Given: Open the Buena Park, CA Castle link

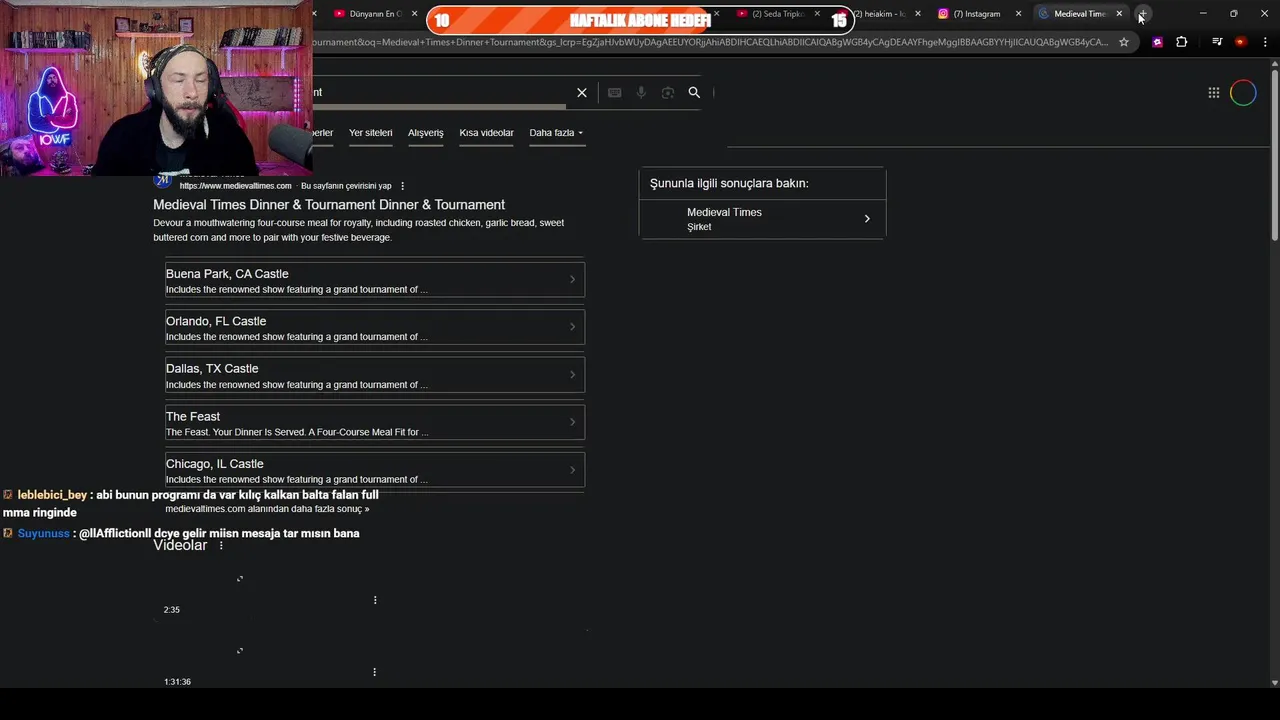Looking at the screenshot, I should (227, 274).
